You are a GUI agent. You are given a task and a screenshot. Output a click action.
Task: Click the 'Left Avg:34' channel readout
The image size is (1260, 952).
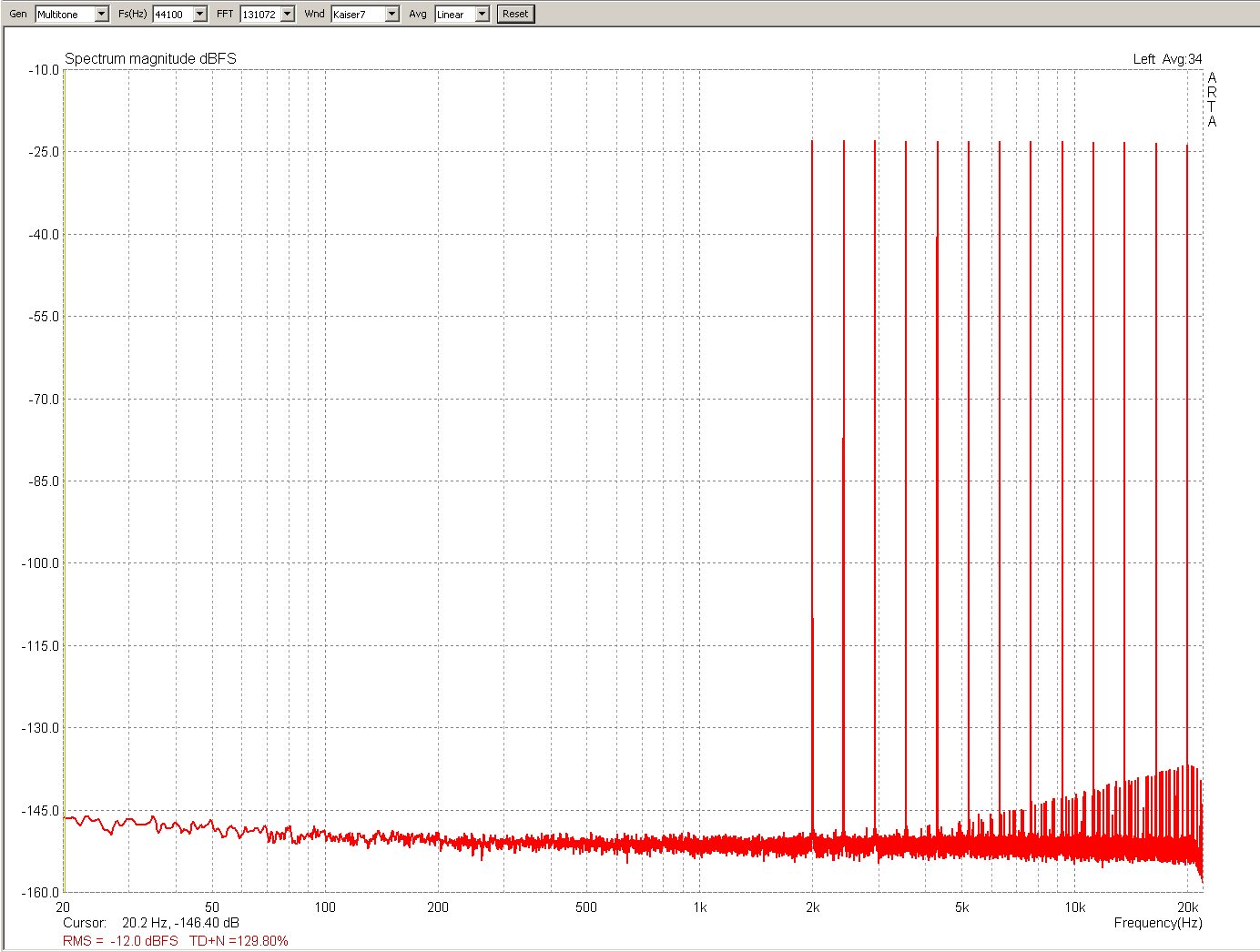click(x=1167, y=59)
